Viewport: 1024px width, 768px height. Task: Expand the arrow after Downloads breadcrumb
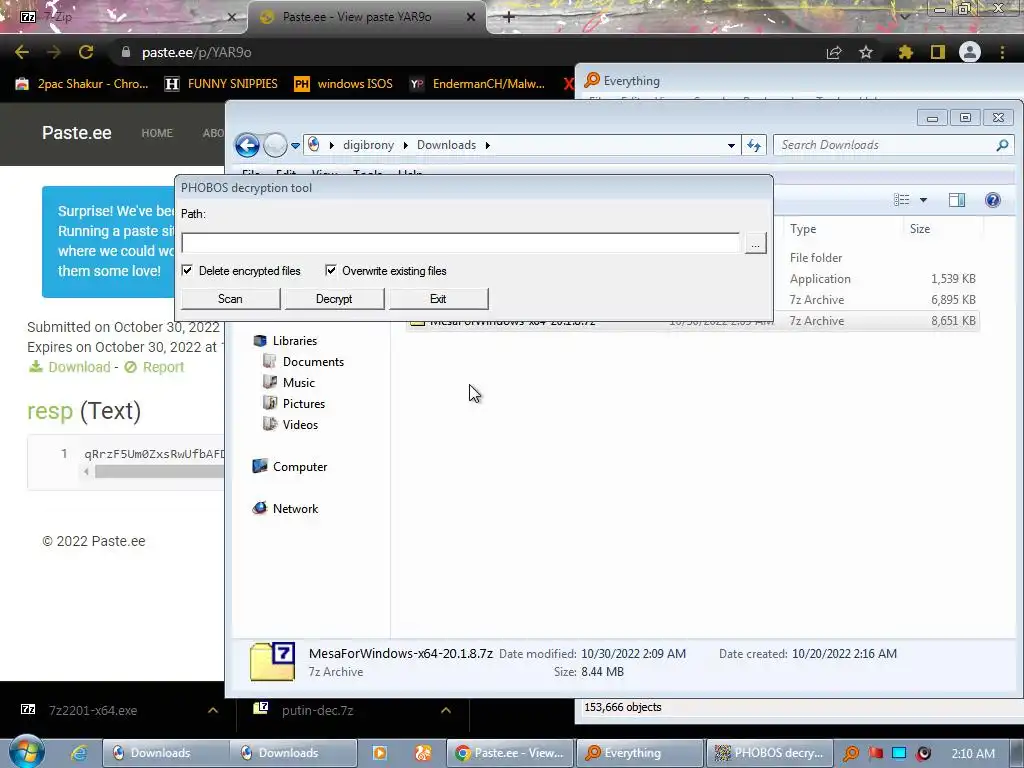click(487, 145)
